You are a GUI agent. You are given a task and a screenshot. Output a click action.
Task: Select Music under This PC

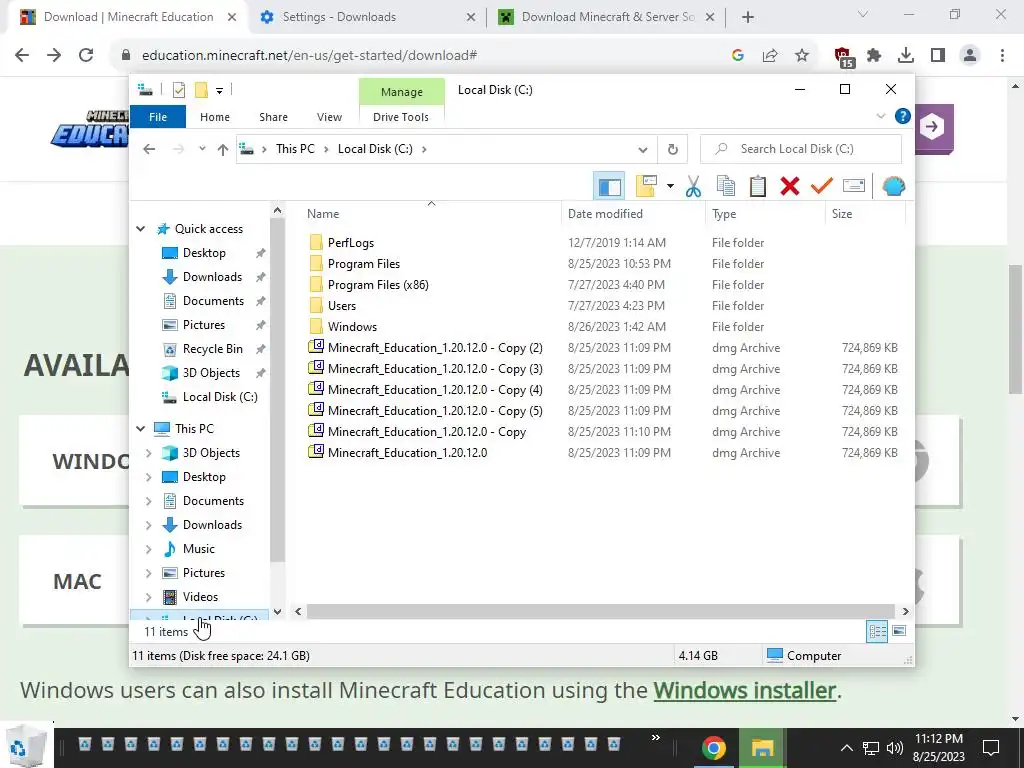(x=199, y=549)
